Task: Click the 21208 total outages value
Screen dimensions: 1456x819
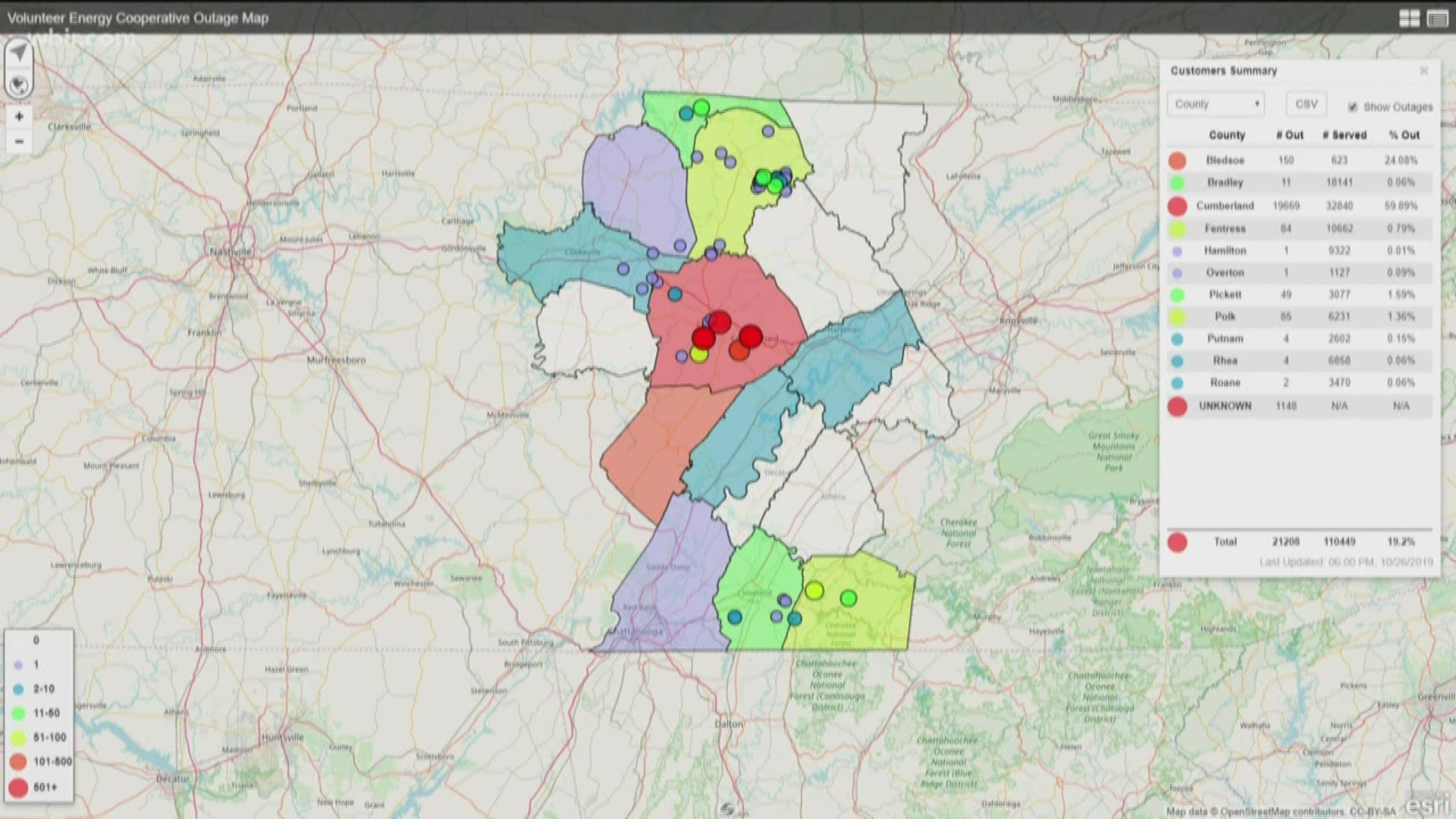Action: pos(1286,541)
